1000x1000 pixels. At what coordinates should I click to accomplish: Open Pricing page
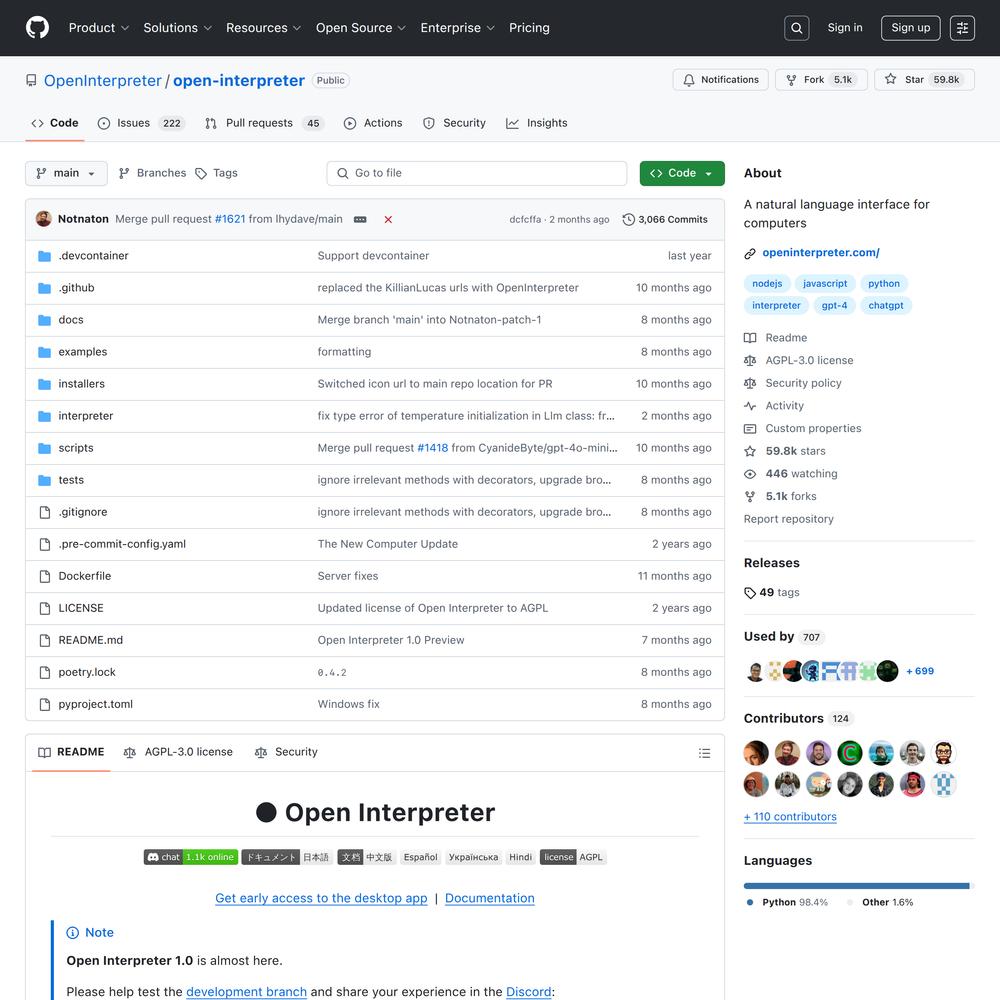pyautogui.click(x=529, y=28)
